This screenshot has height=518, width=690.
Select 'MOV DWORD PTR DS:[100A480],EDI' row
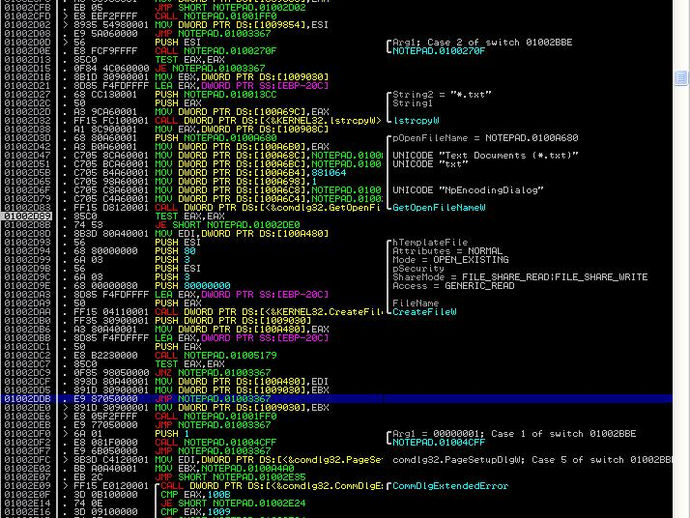[242, 382]
